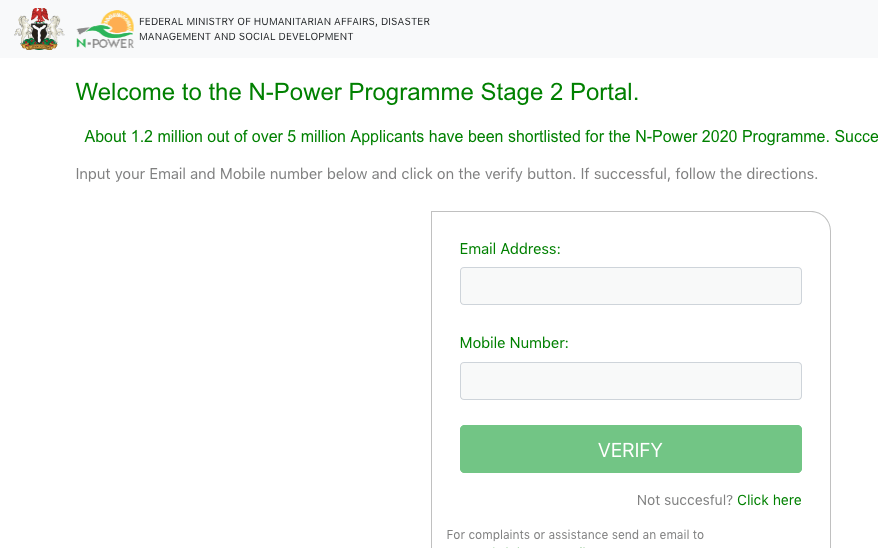878x548 pixels.
Task: Click the scrolling '1.2 million' shortlisted announcement
Action: (x=481, y=136)
